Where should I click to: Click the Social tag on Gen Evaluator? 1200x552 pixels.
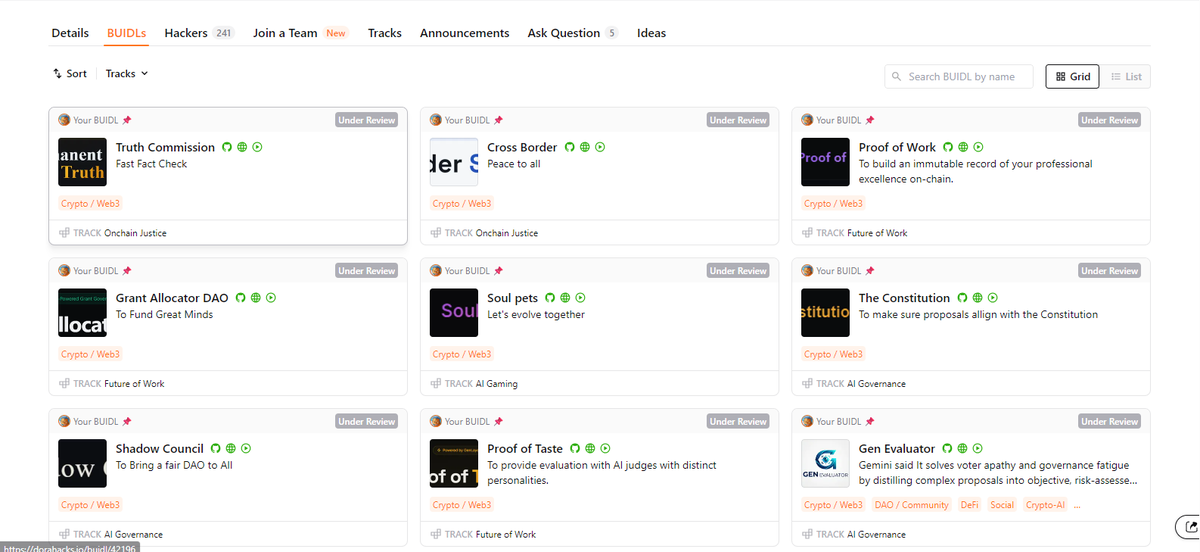tap(1002, 505)
